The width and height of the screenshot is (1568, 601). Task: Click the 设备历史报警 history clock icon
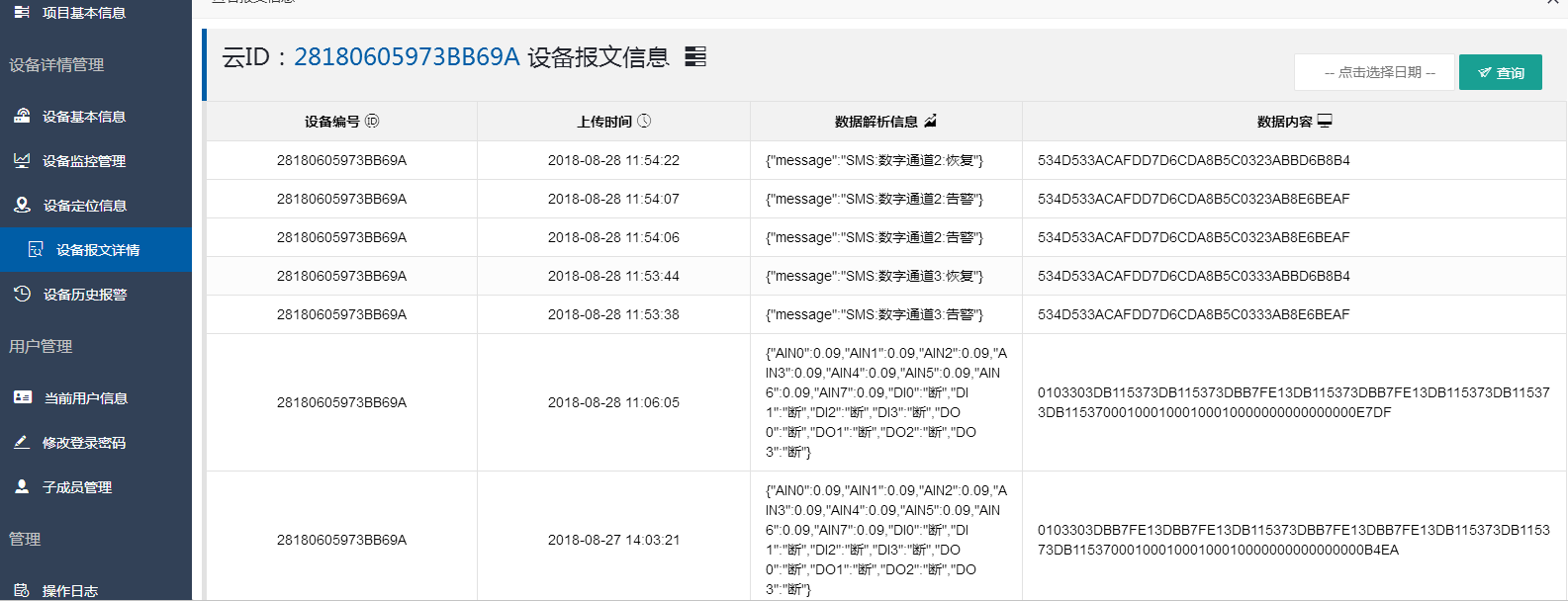pyautogui.click(x=22, y=294)
